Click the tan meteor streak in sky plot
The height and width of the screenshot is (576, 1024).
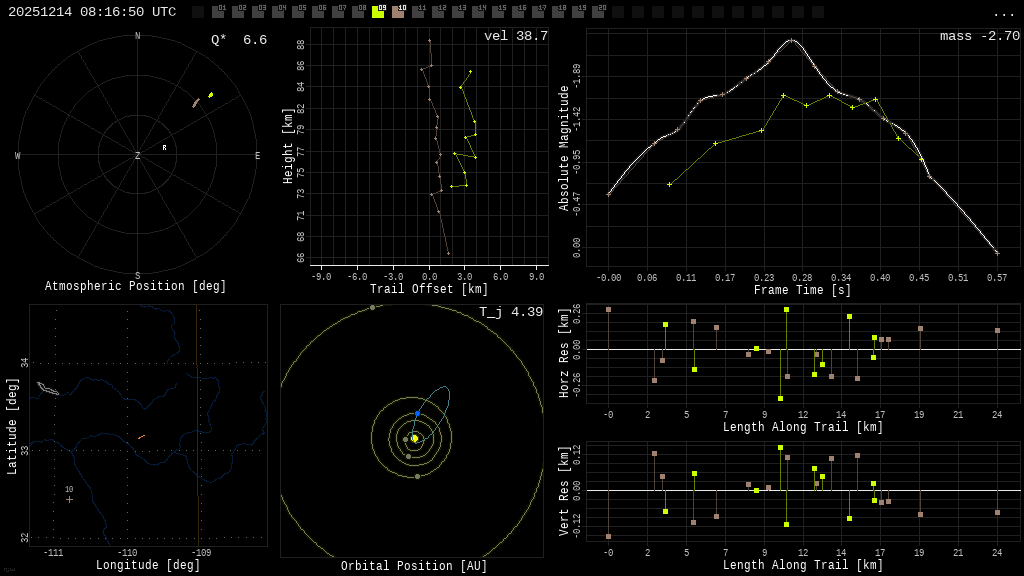coord(196,103)
